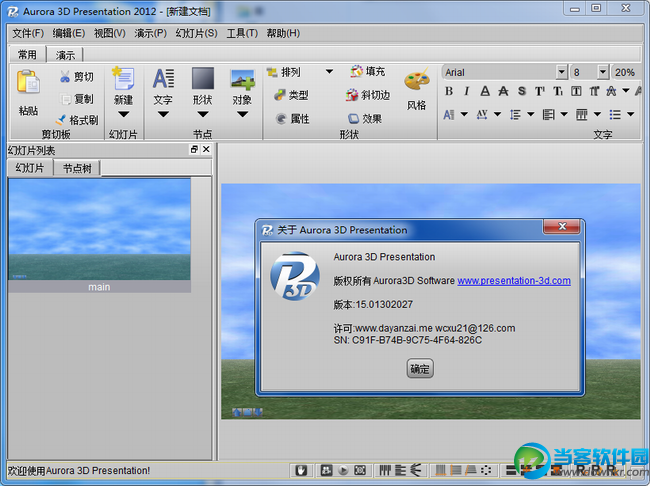The width and height of the screenshot is (650, 486).
Task: Open the Edit (编辑) menu
Action: click(69, 33)
